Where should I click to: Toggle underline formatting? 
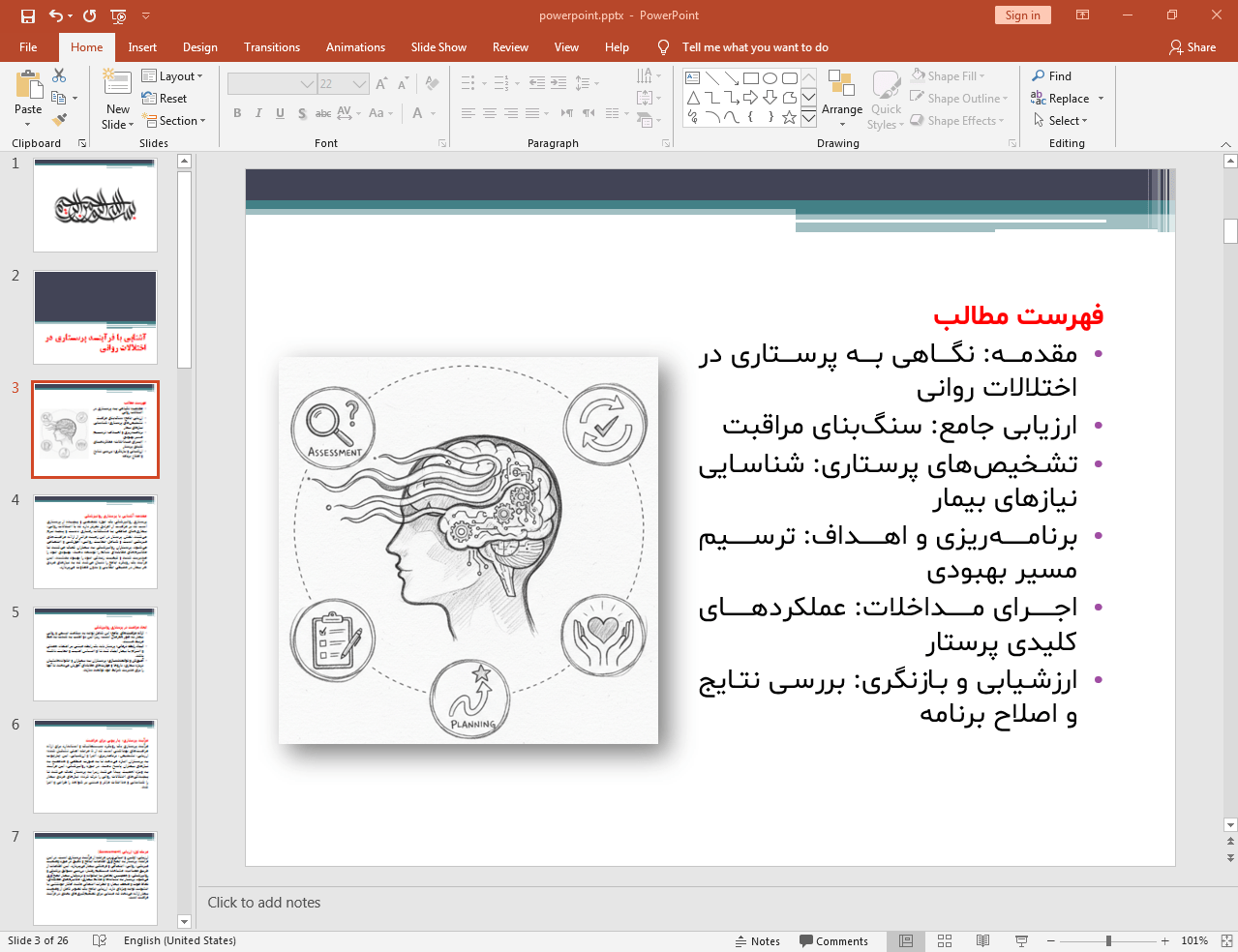pos(280,113)
